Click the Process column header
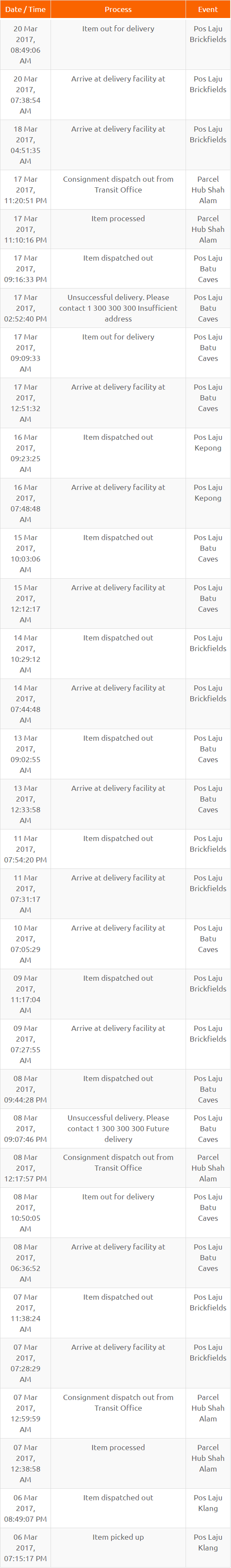 [x=118, y=9]
